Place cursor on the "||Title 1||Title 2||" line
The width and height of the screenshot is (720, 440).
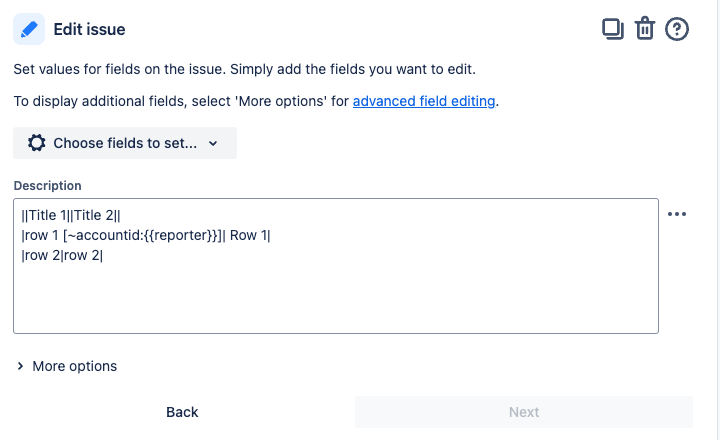(x=70, y=215)
